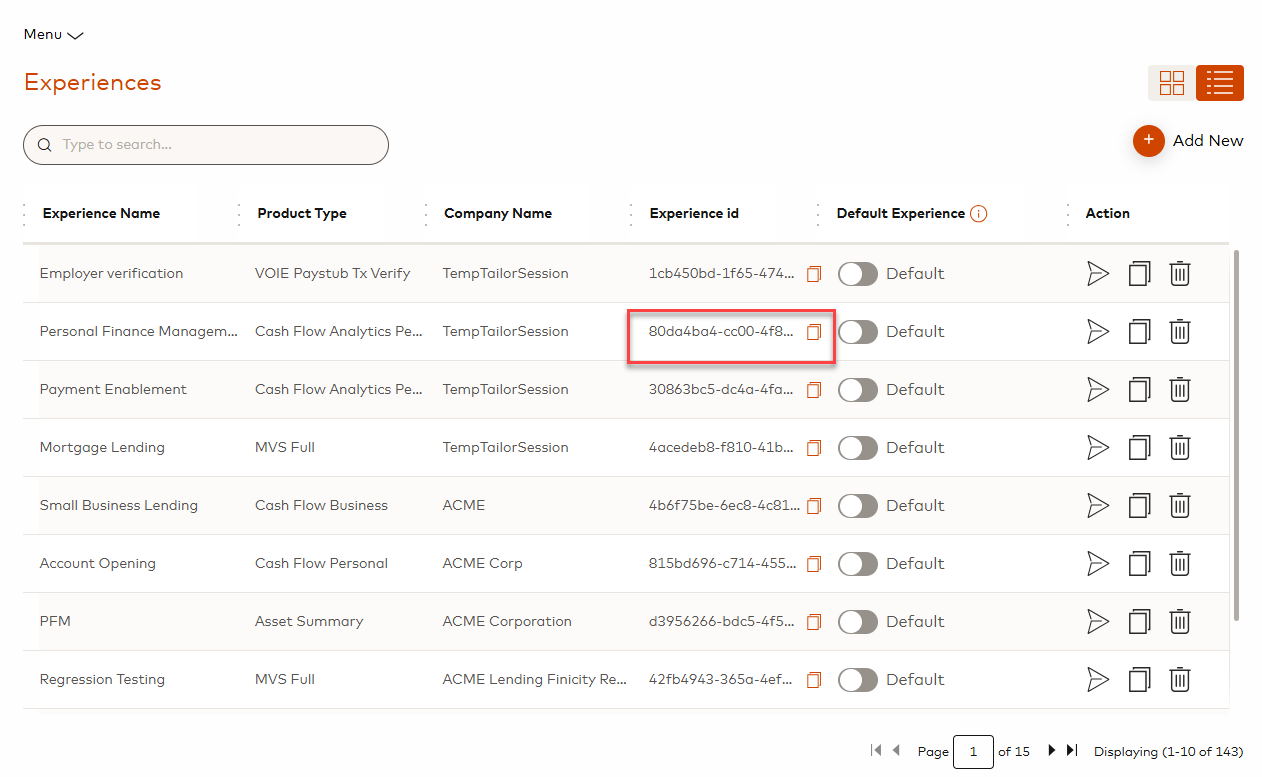1262x777 pixels.
Task: Click the page number input box
Action: pyautogui.click(x=973, y=752)
